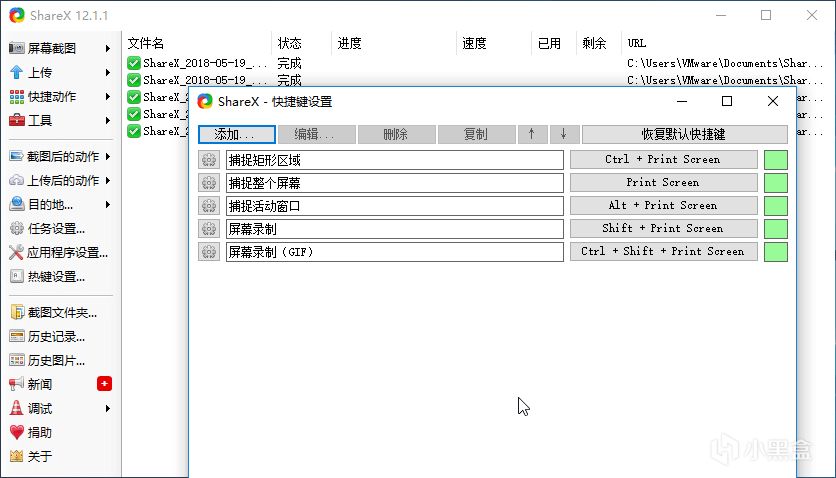Expand the 工具 submenu arrow

108,120
